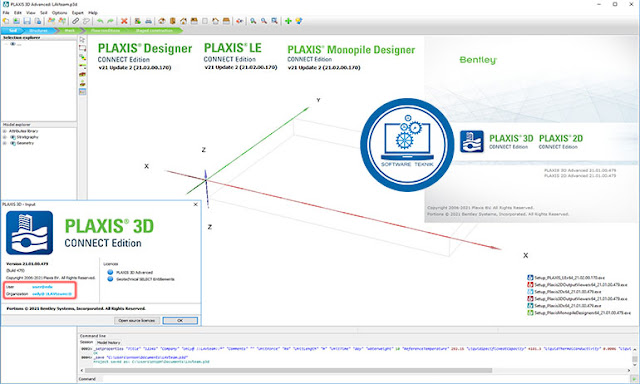Open project via toolbar folder icon
This screenshot has width=640, height=384.
click(x=16, y=21)
